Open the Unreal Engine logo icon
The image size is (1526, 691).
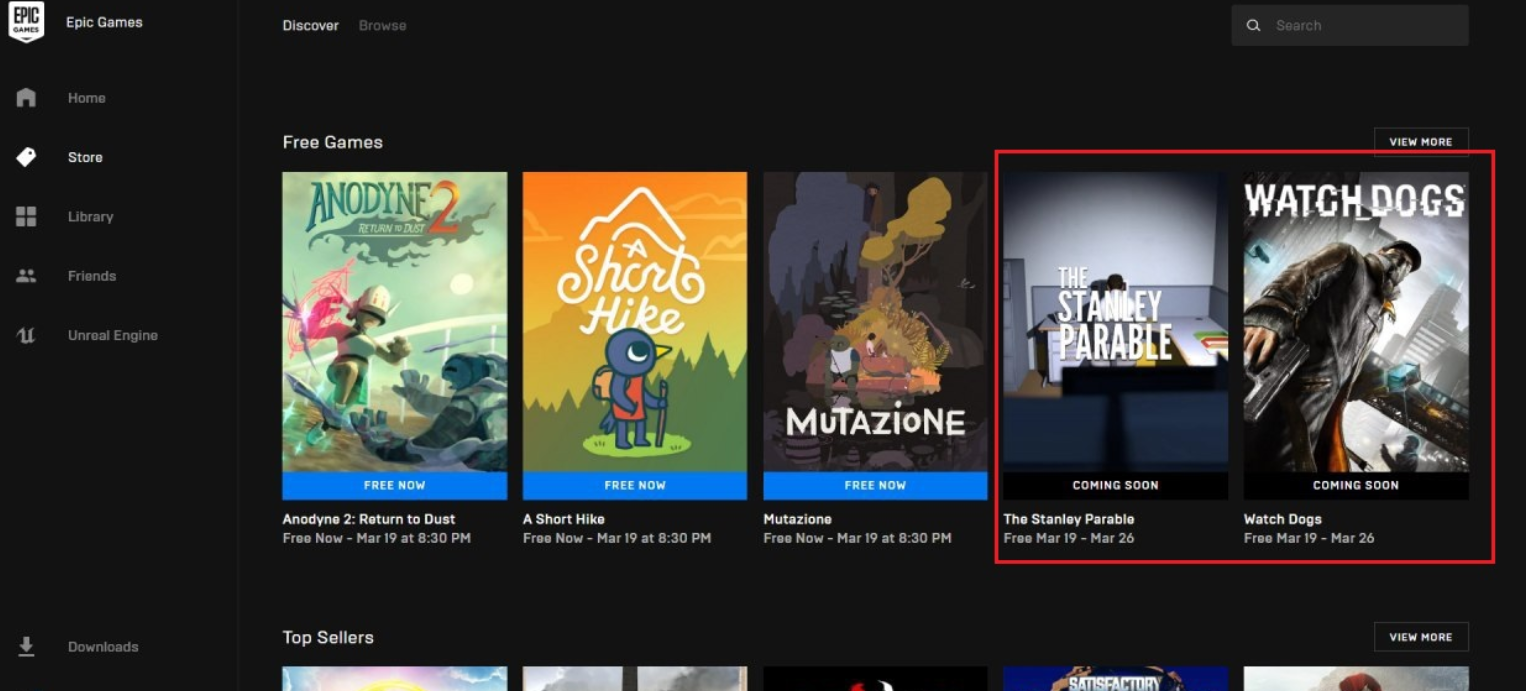pyautogui.click(x=26, y=336)
